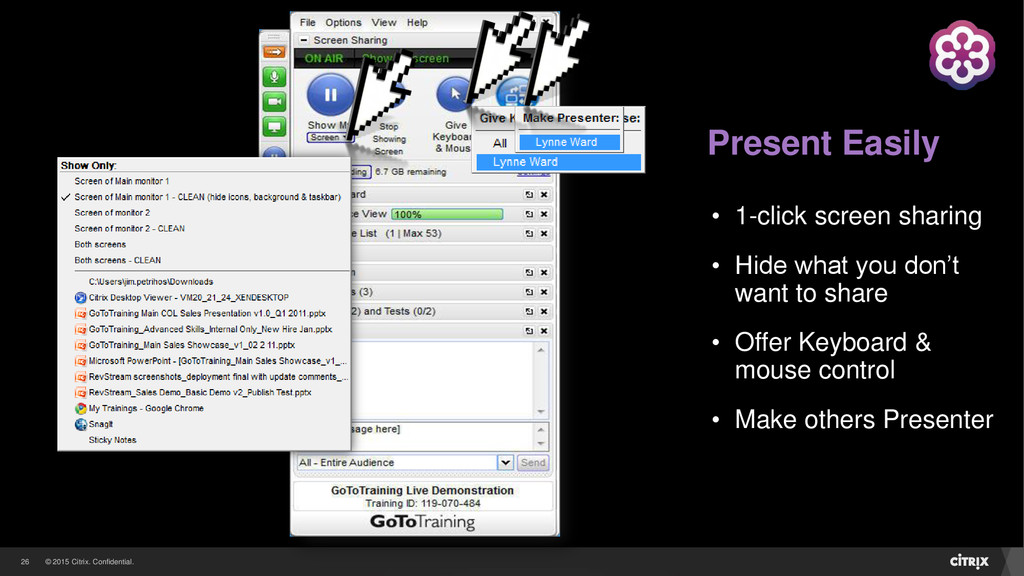Click the Microsoft PowerPoint entry icon
Viewport: 1024px width, 576px height.
click(80, 360)
